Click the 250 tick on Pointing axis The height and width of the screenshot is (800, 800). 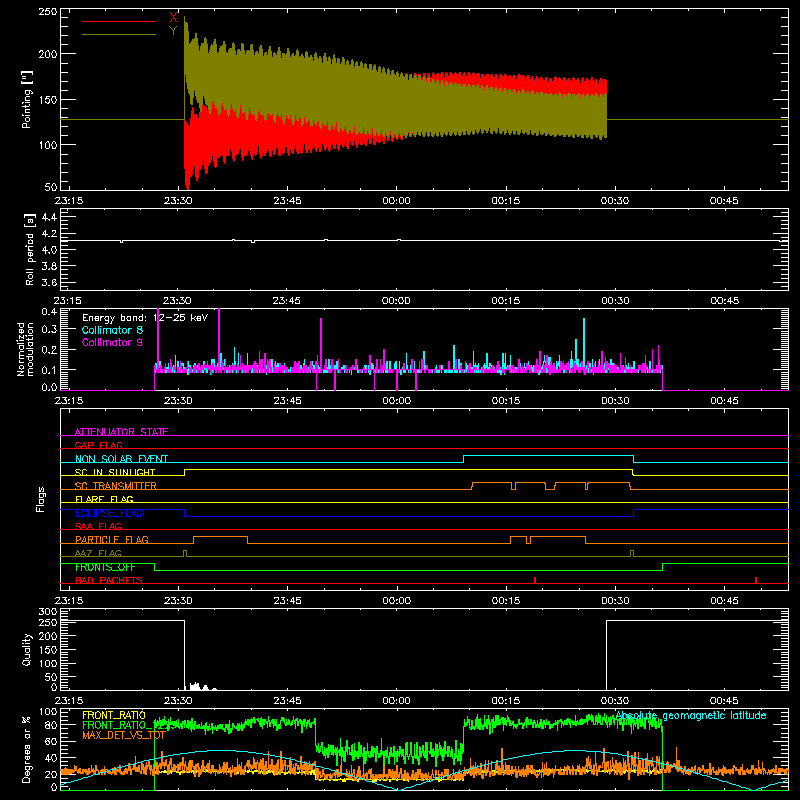point(48,12)
